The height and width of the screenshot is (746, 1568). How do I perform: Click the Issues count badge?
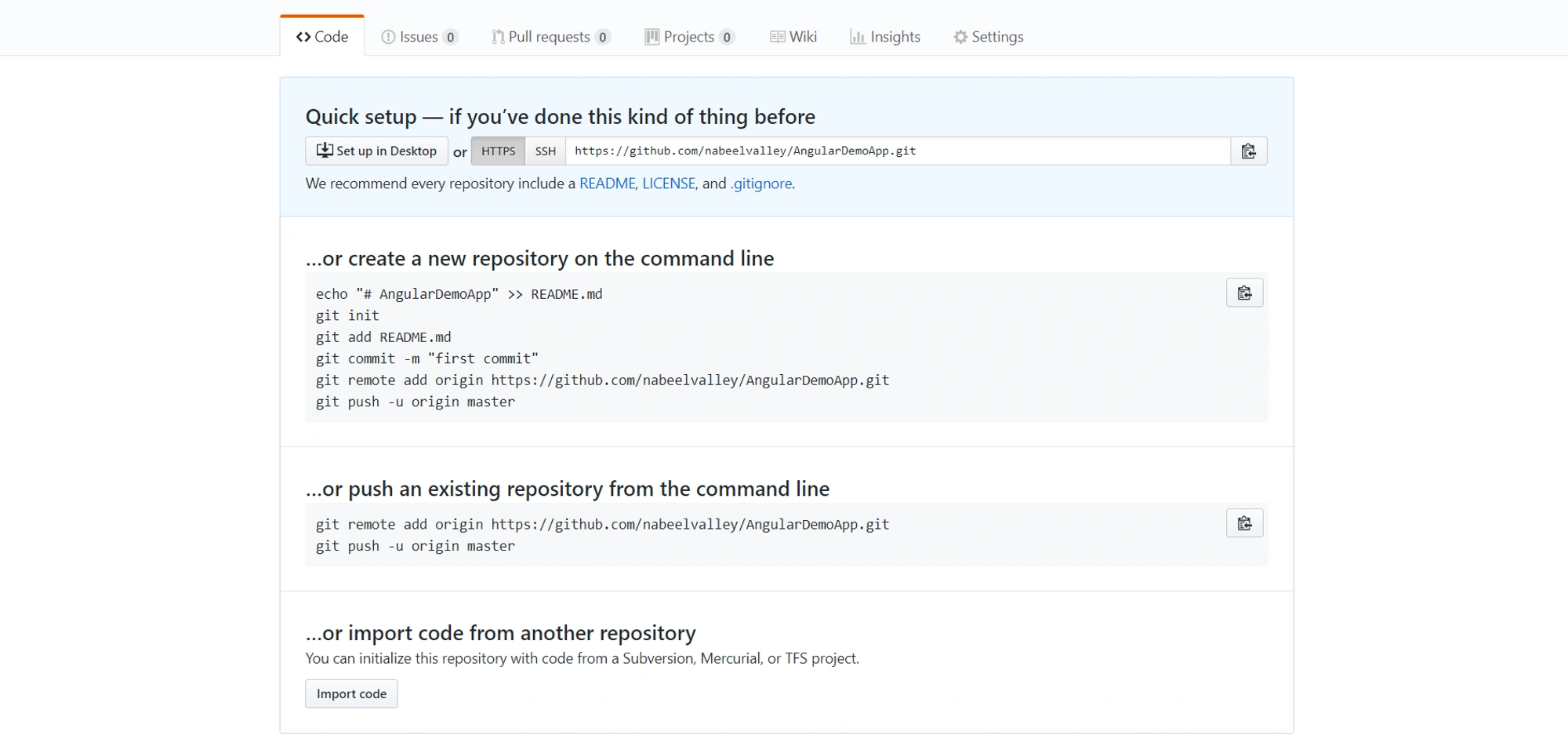tap(450, 37)
